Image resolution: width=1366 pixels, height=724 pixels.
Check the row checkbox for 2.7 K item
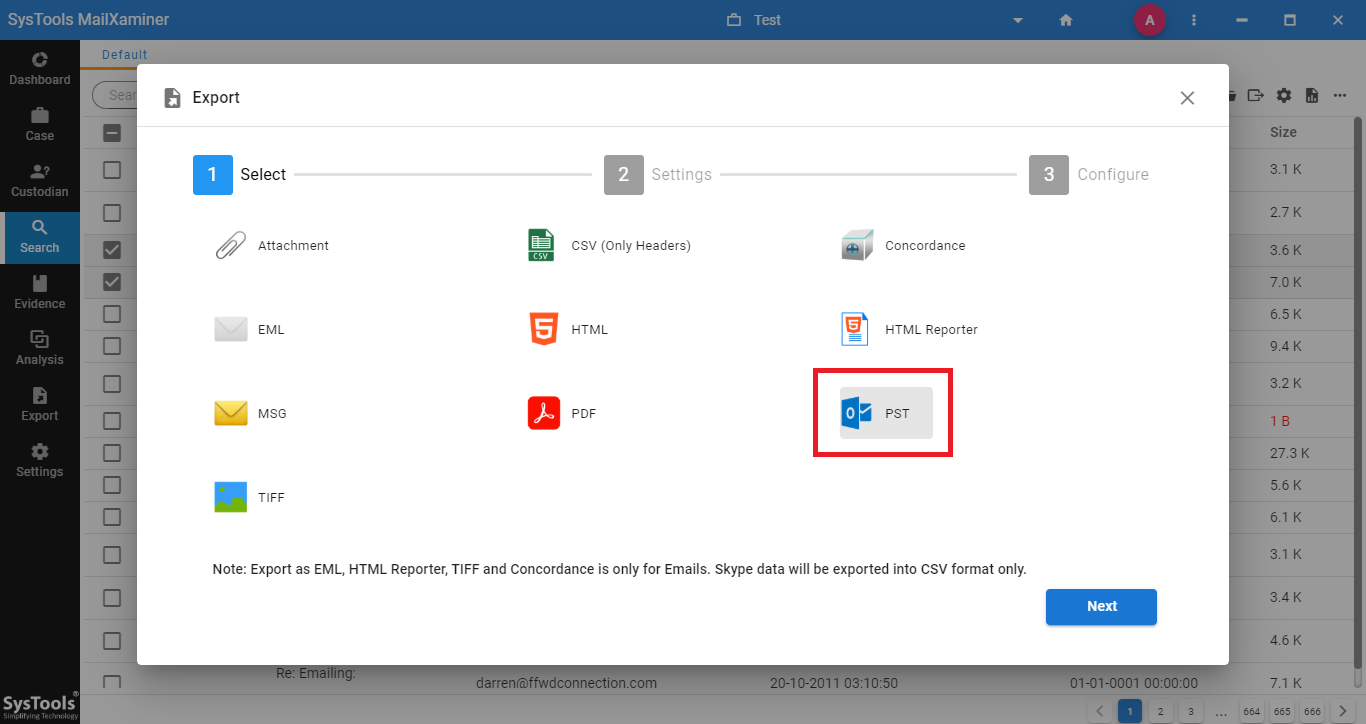112,212
